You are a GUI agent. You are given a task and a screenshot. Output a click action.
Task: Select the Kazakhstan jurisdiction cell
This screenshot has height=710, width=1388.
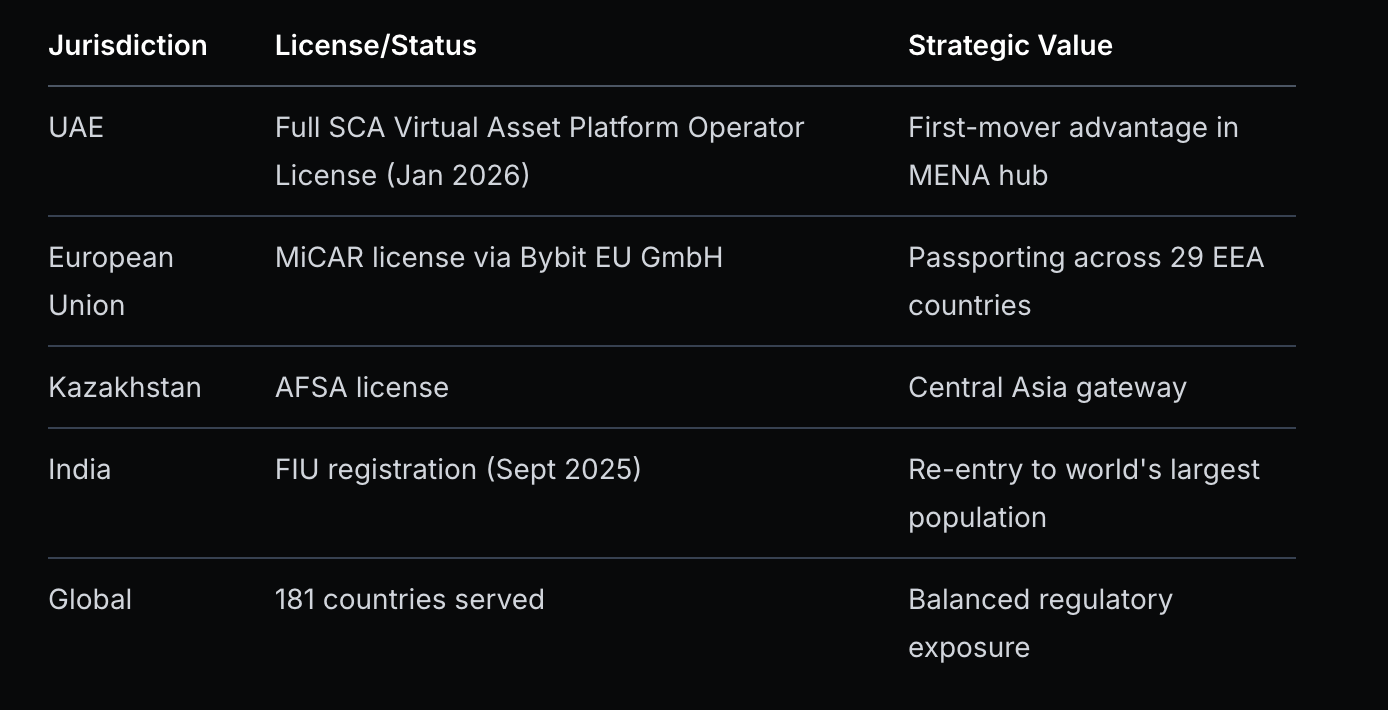pyautogui.click(x=125, y=388)
